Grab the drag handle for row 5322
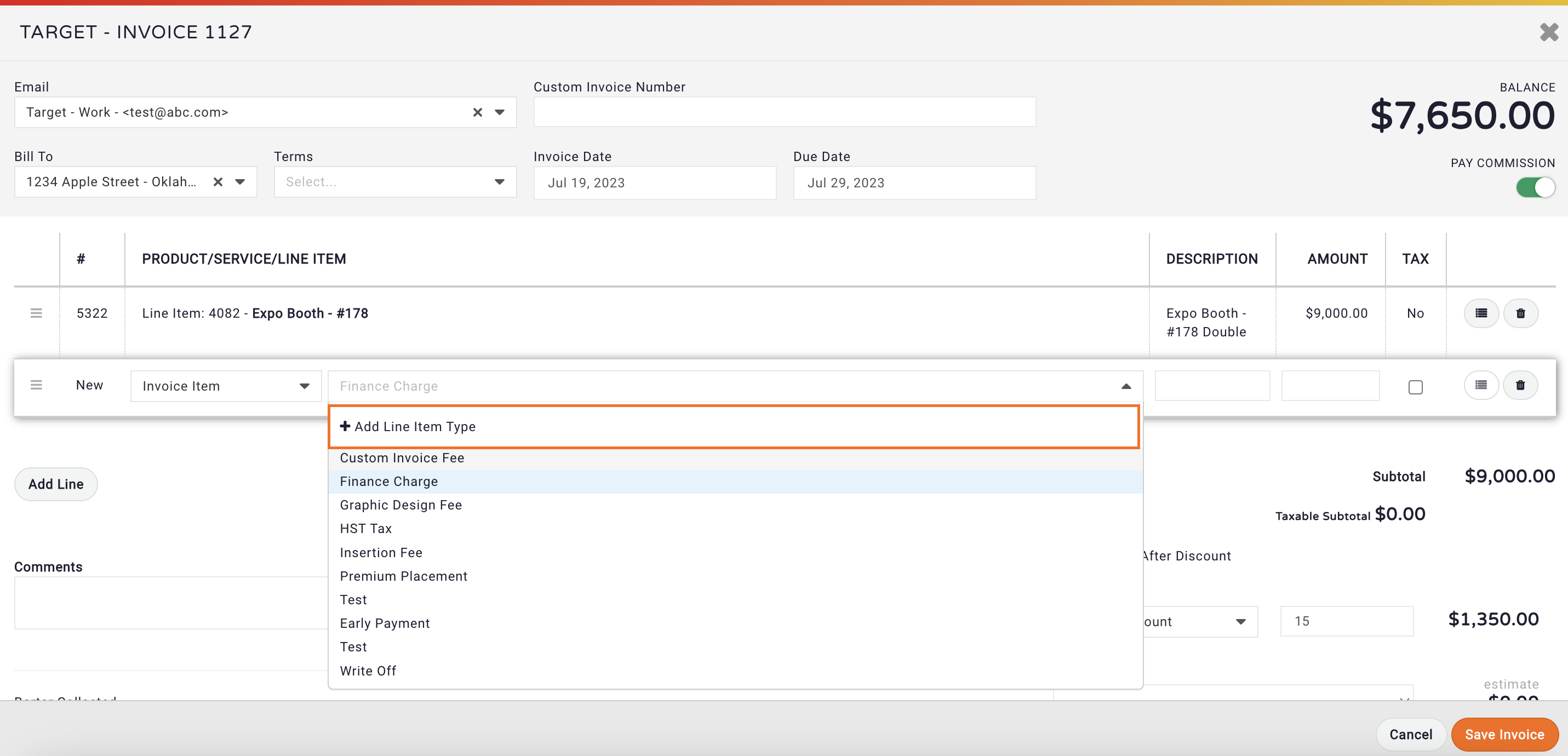 (x=37, y=313)
